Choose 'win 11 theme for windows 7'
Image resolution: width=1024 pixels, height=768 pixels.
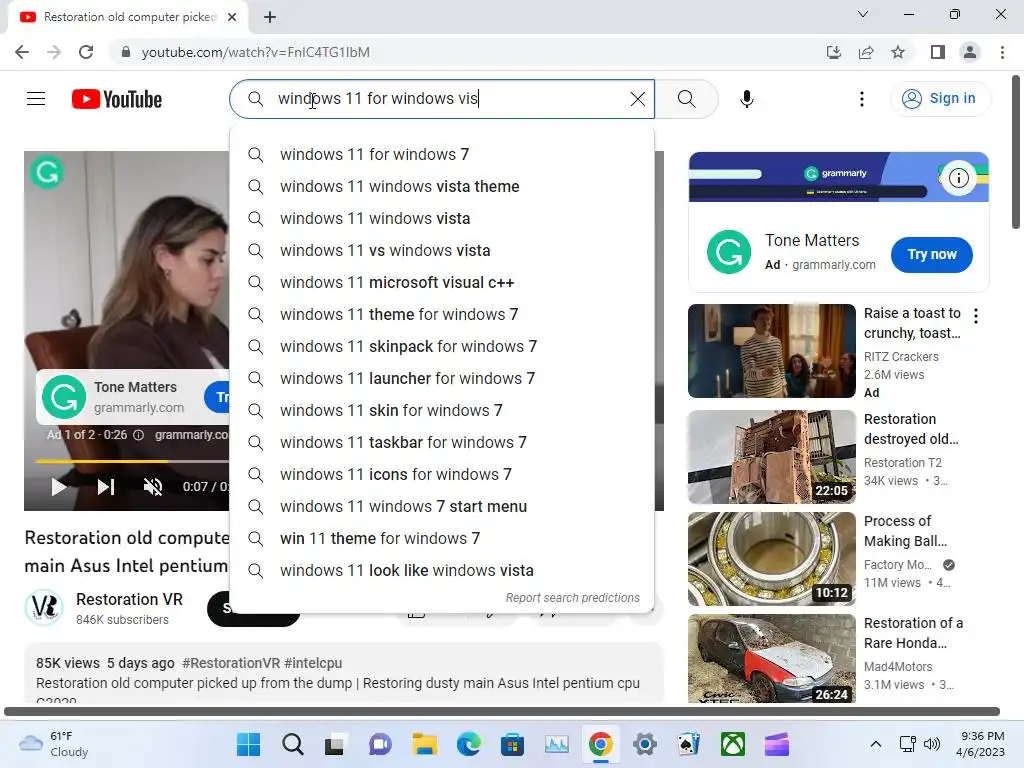click(442, 538)
